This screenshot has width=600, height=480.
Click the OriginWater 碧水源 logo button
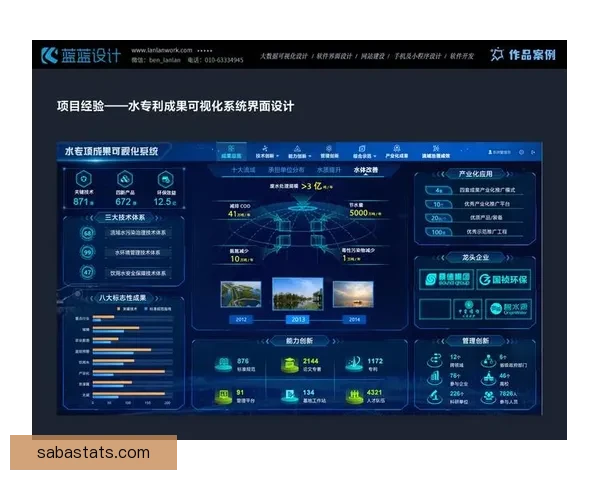pyautogui.click(x=509, y=309)
